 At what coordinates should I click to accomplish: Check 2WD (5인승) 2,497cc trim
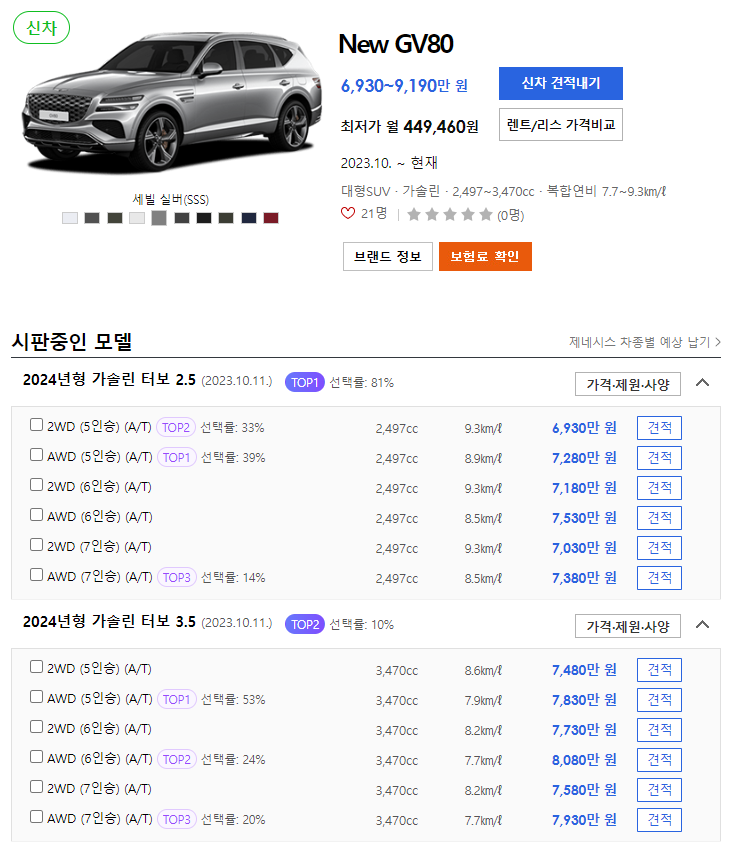36,424
